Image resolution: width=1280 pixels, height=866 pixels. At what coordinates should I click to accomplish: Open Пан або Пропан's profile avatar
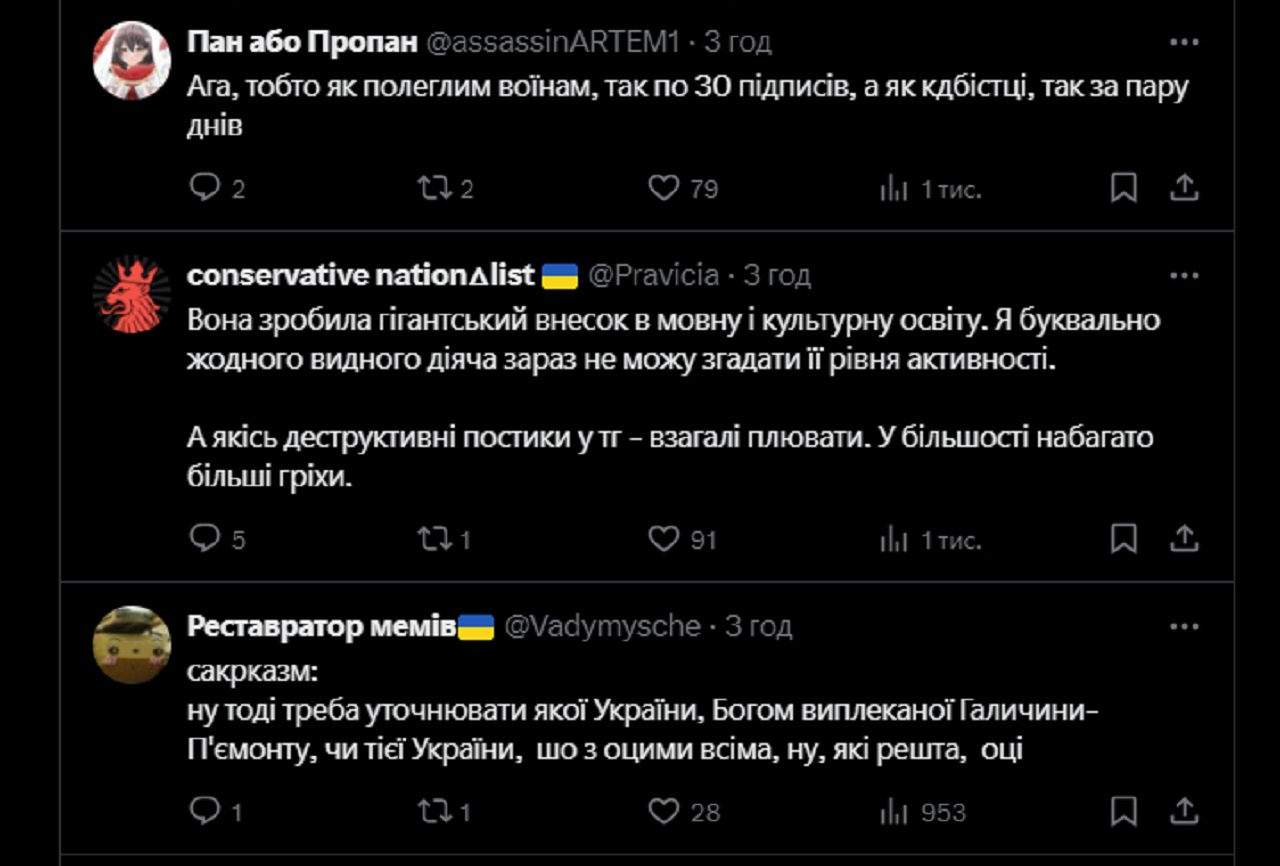[x=131, y=60]
